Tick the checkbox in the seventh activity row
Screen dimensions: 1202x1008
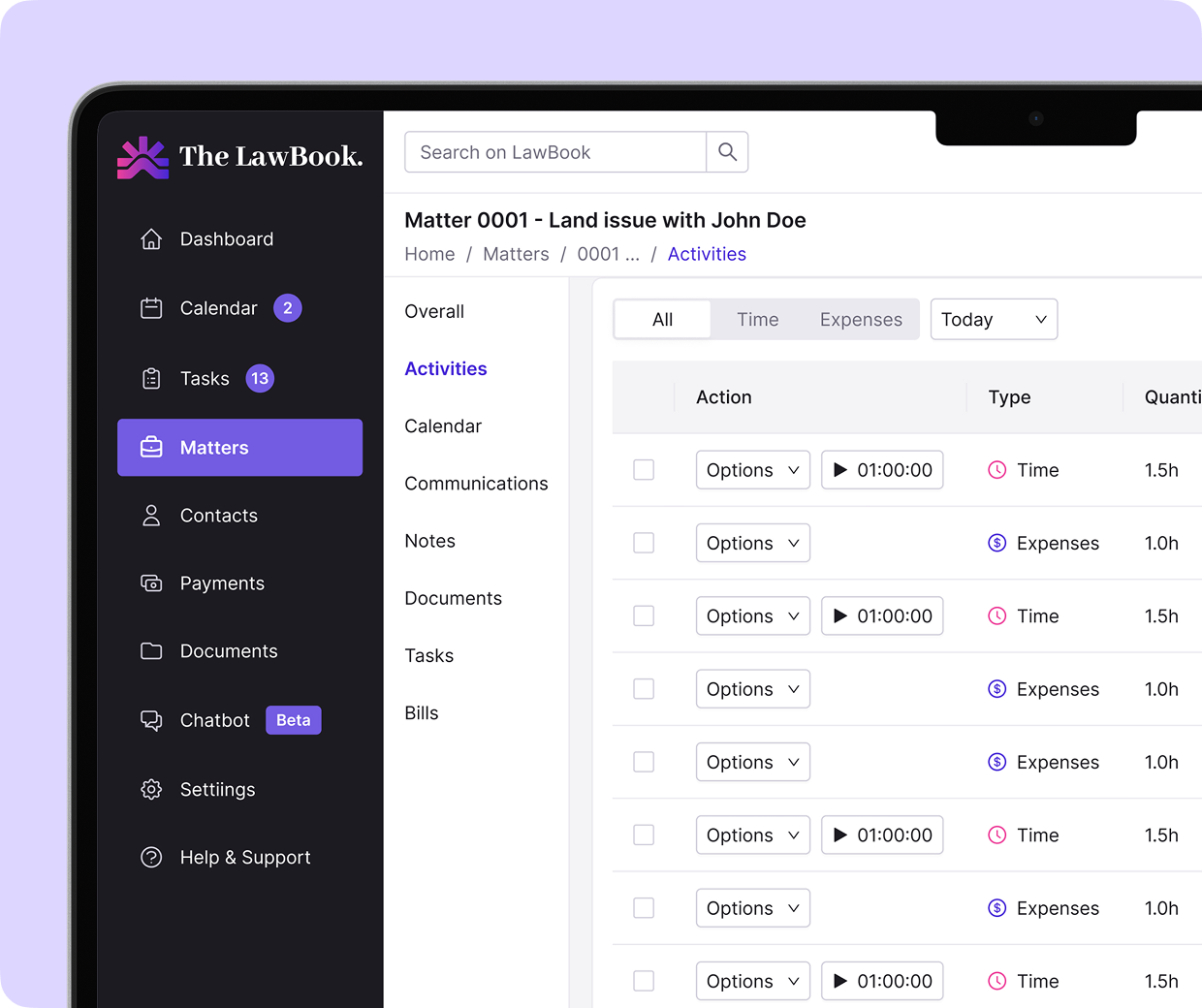[x=644, y=908]
